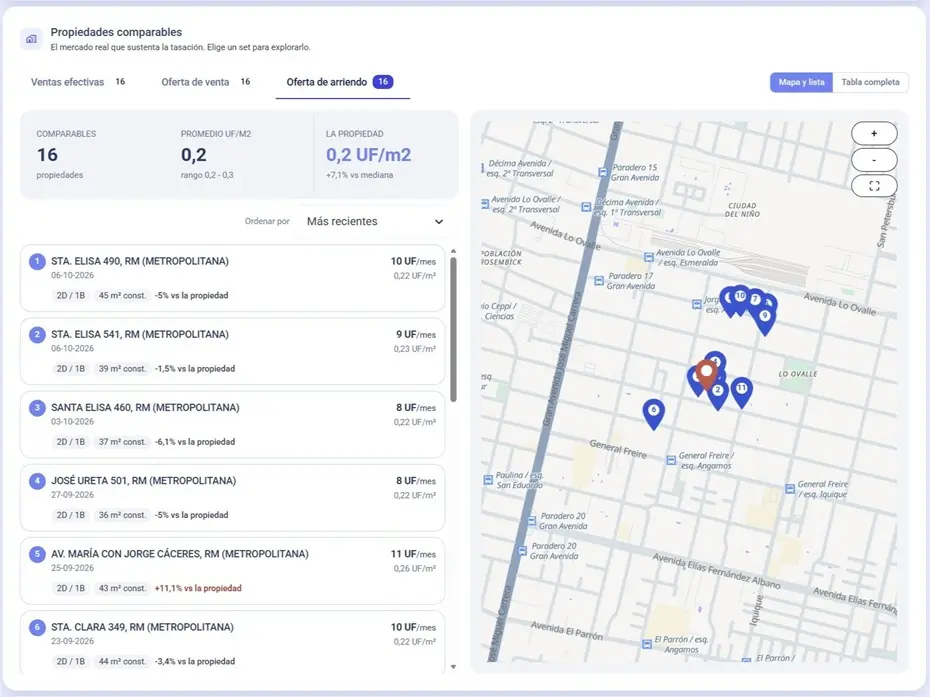Switch to Mapa y lista view

click(x=801, y=82)
